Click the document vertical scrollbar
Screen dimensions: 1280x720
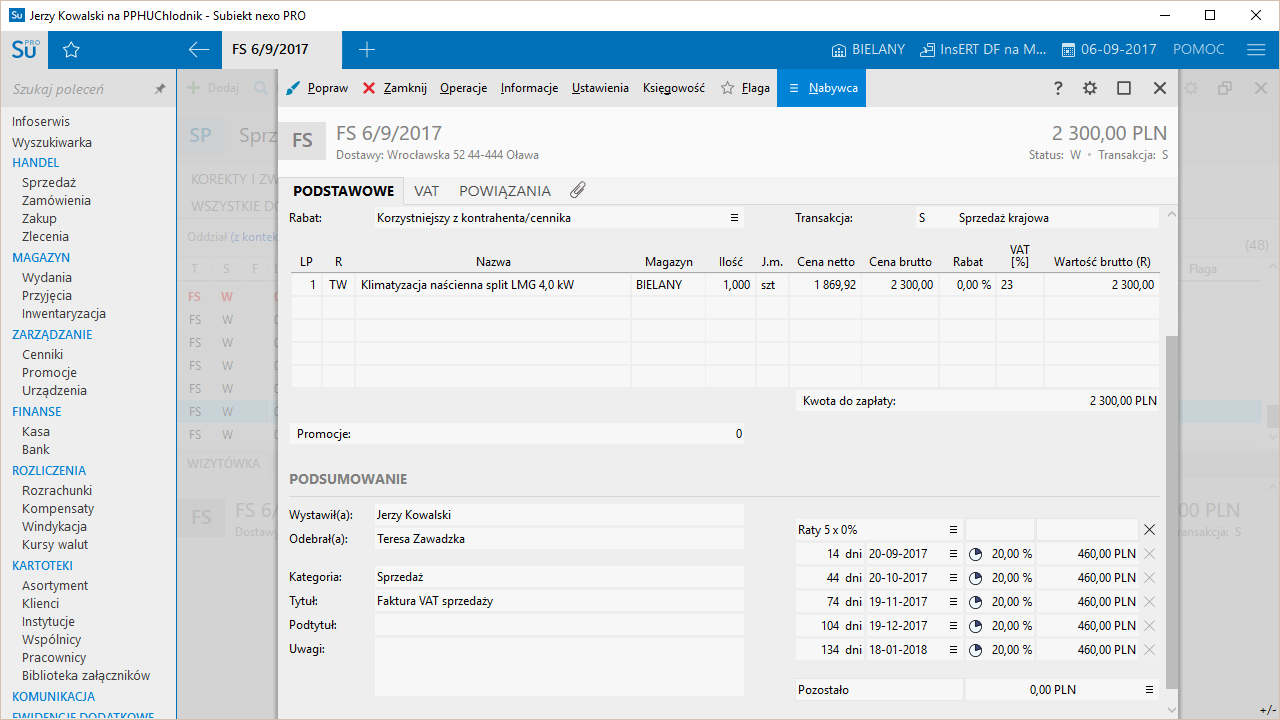pos(1171,512)
